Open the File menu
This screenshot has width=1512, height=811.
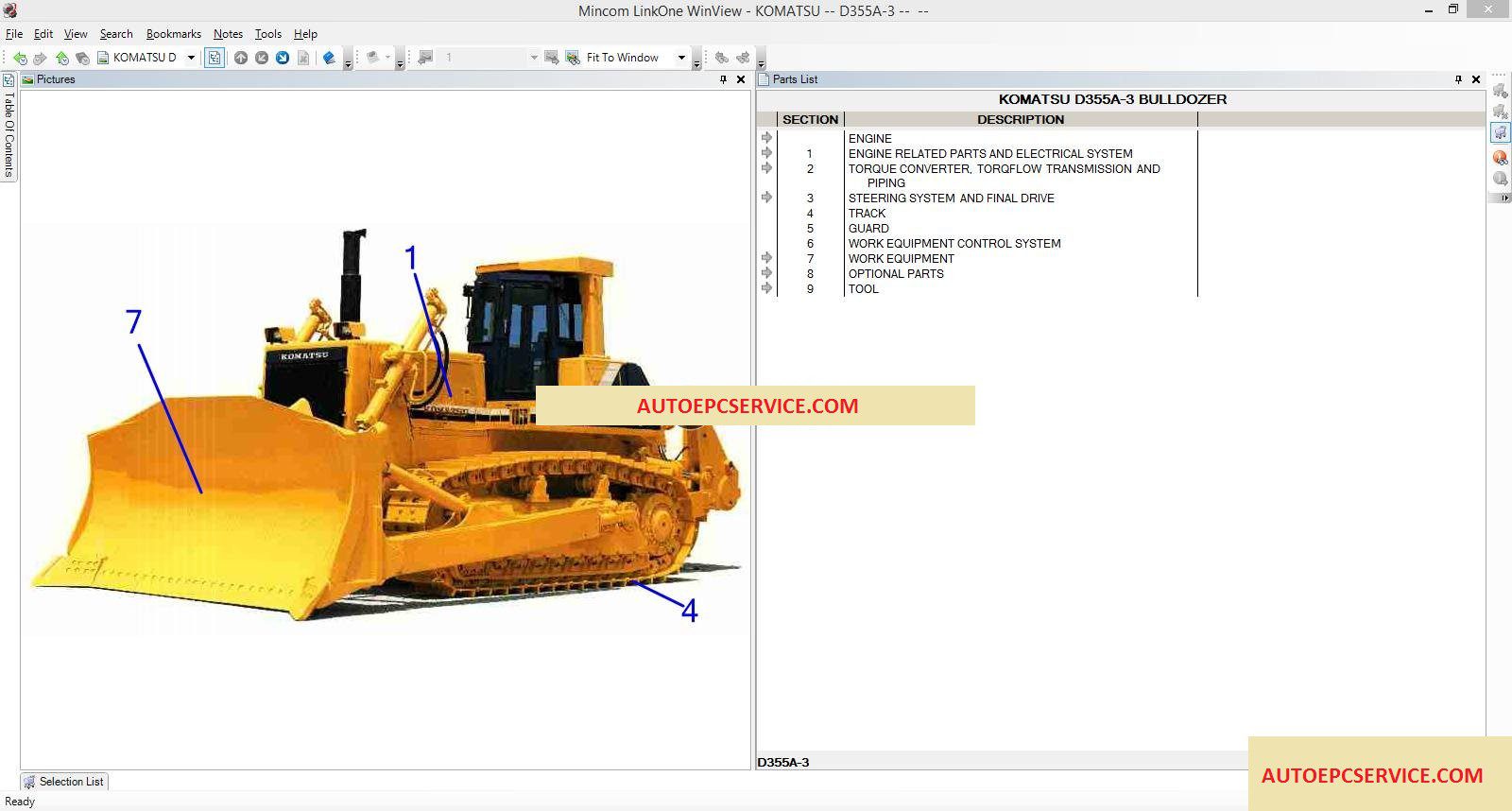(x=14, y=34)
